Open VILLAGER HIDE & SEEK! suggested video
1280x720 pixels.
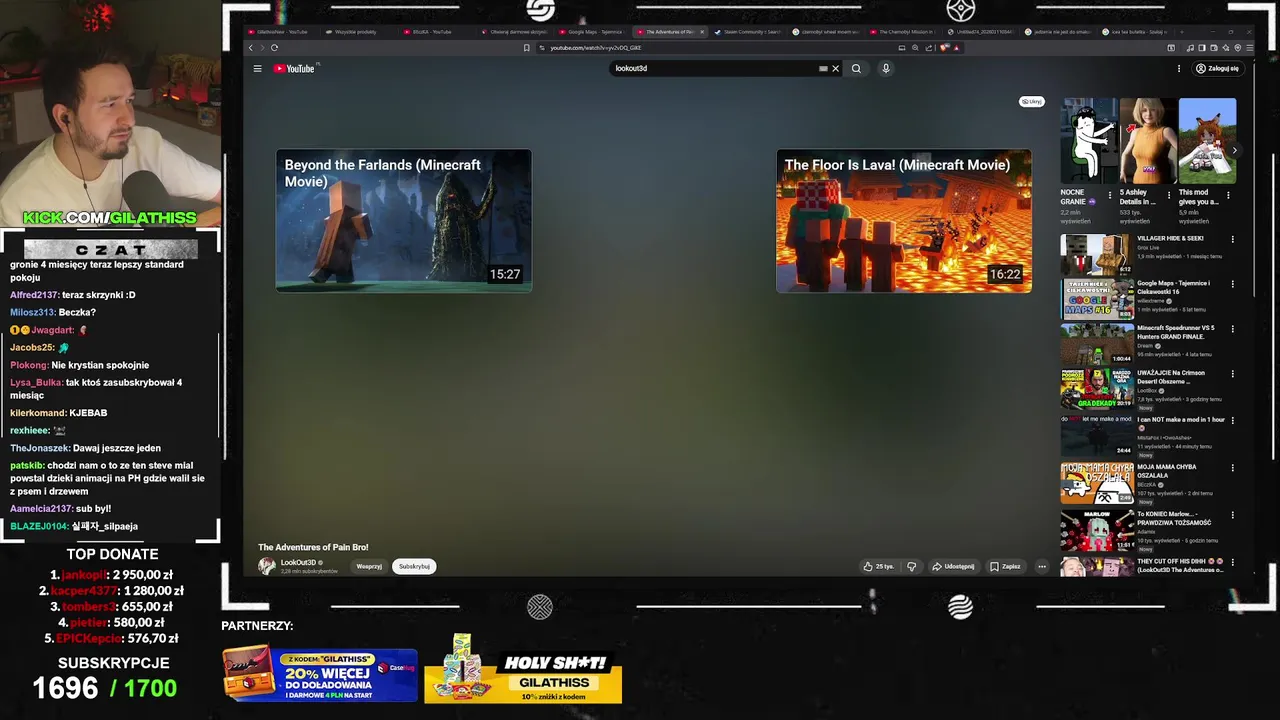(1097, 255)
